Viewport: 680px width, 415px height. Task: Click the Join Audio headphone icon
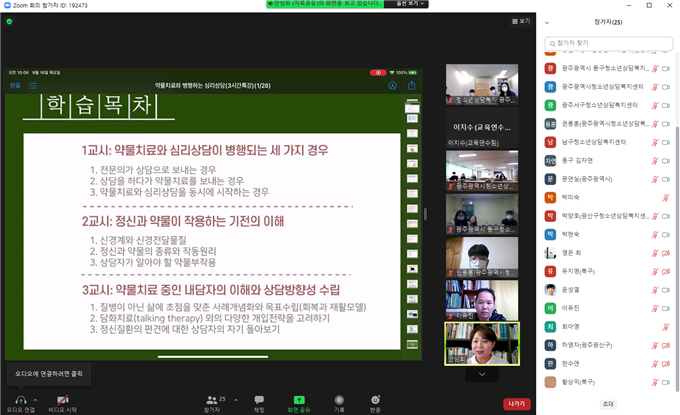click(20, 398)
